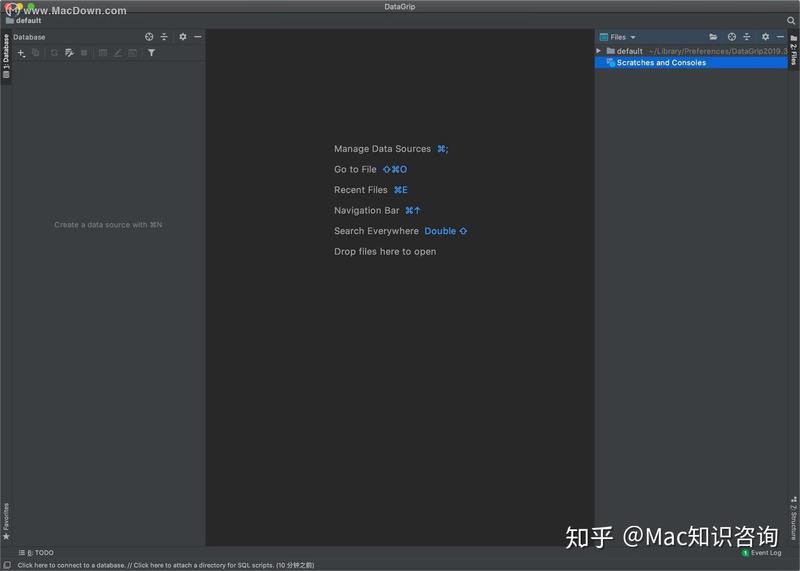Click 'Create a data source' placeholder text

[108, 225]
